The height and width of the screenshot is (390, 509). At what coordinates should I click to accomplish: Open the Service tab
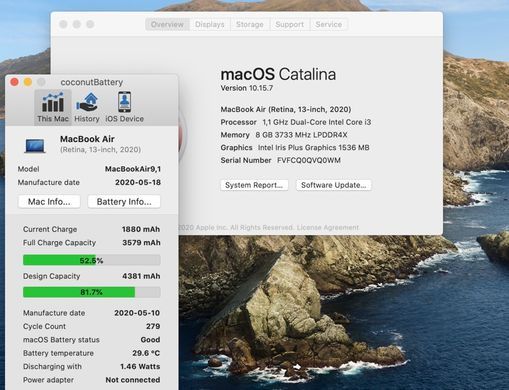[x=329, y=24]
